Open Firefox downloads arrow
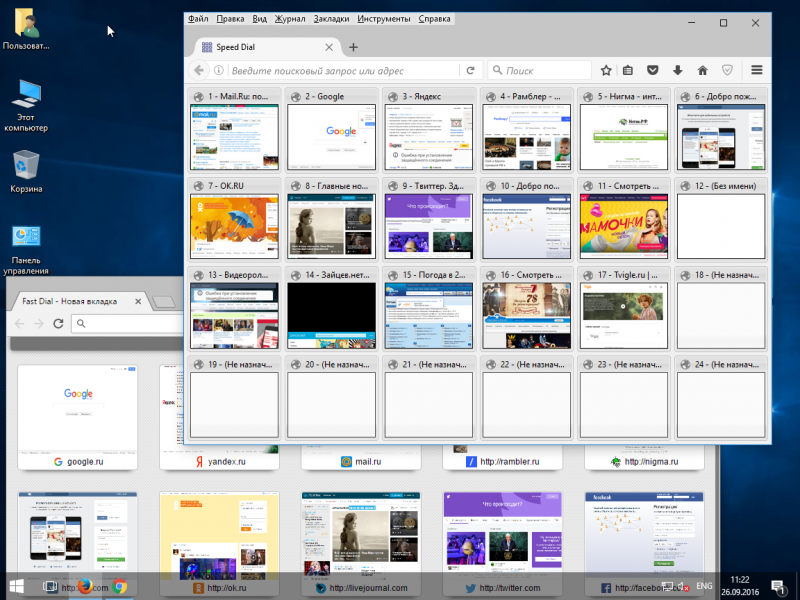This screenshot has height=600, width=800. (x=678, y=70)
